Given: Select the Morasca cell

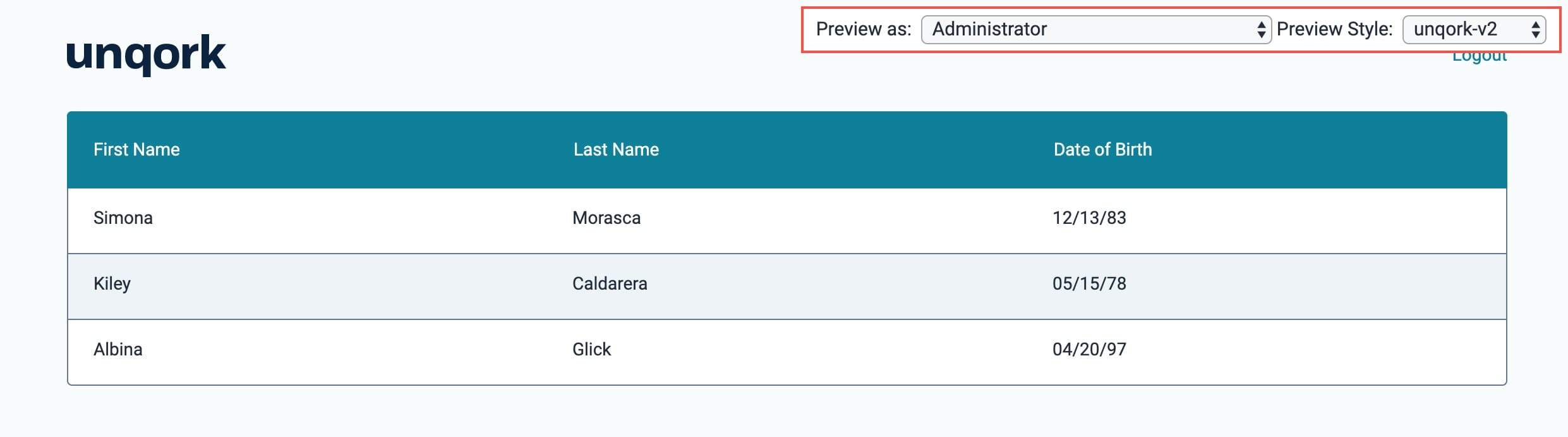Looking at the screenshot, I should (606, 218).
